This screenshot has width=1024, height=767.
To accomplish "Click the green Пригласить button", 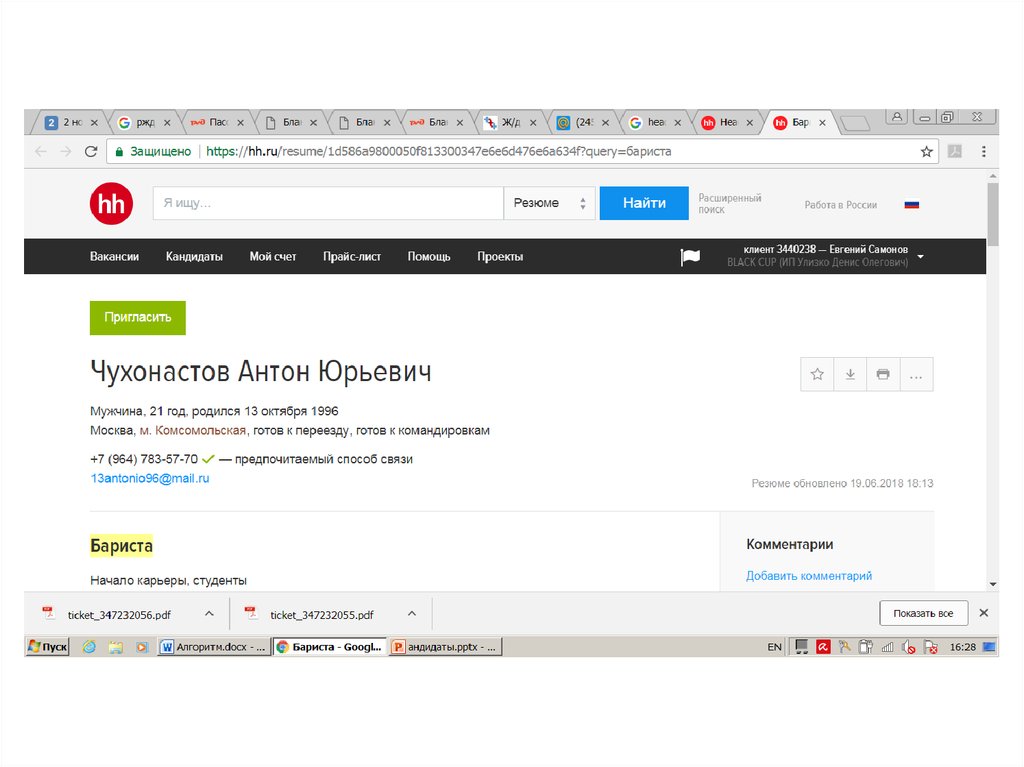I will (138, 317).
